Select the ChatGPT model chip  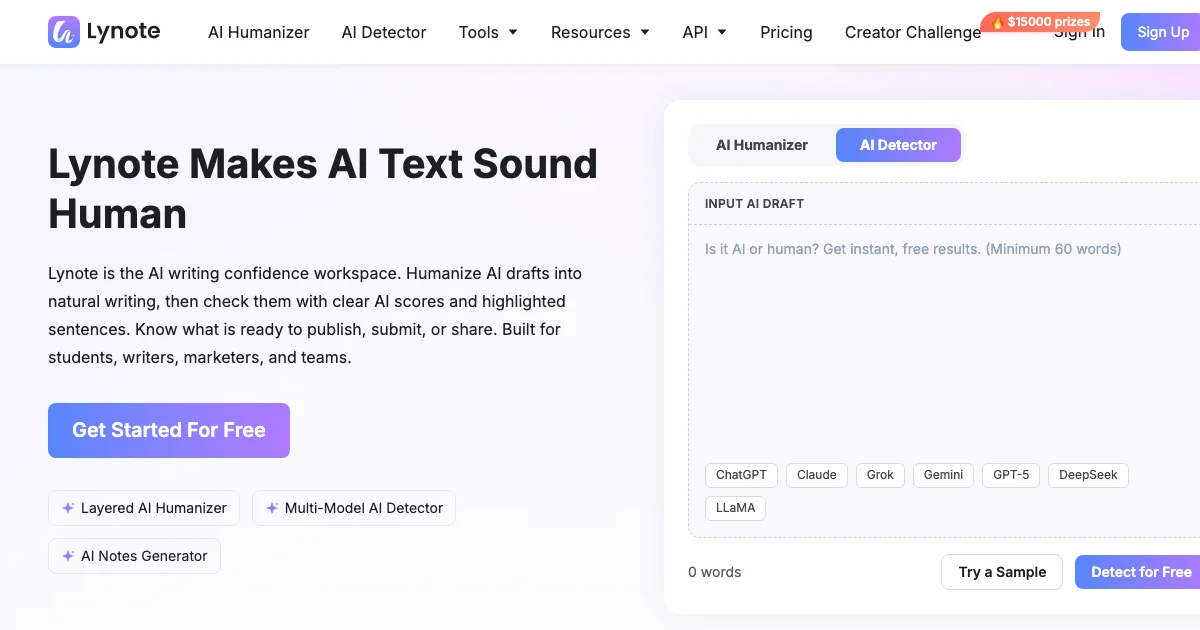[x=741, y=475]
